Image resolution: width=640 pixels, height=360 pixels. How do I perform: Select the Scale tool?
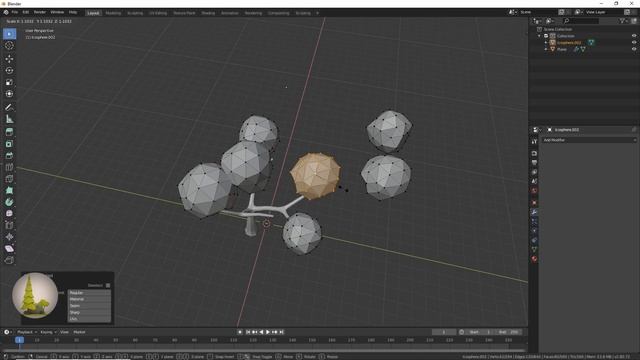pyautogui.click(x=9, y=82)
